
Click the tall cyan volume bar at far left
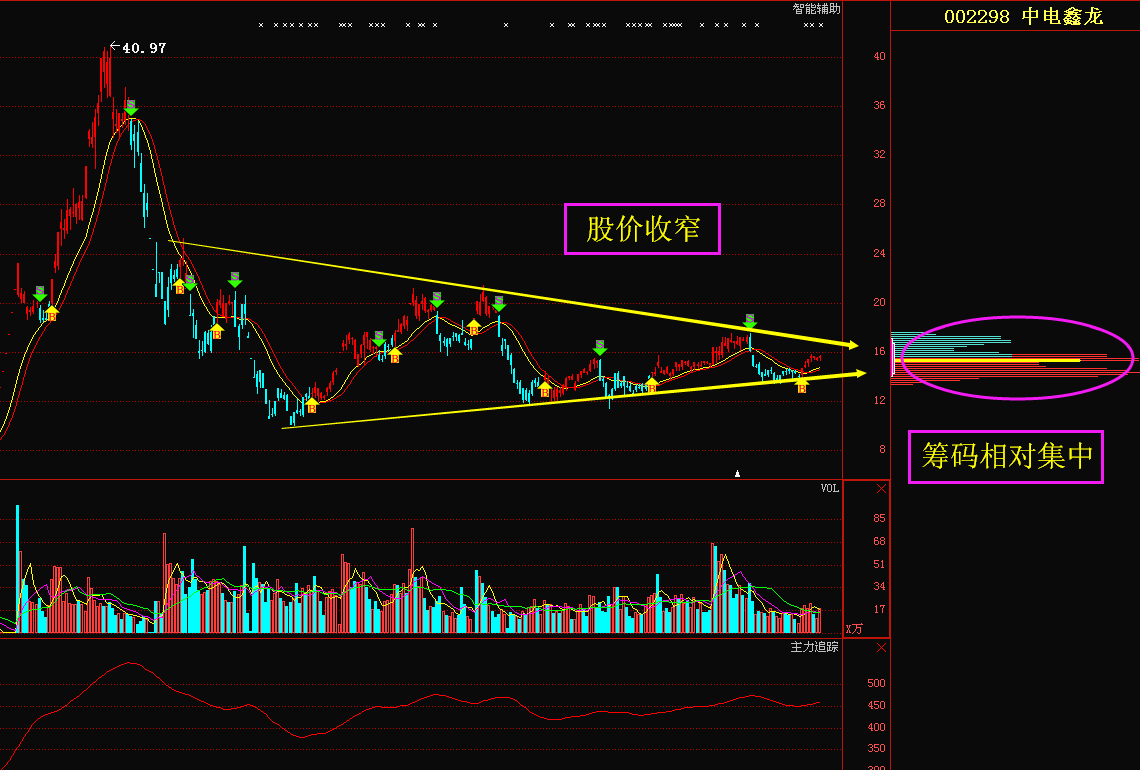(x=18, y=570)
